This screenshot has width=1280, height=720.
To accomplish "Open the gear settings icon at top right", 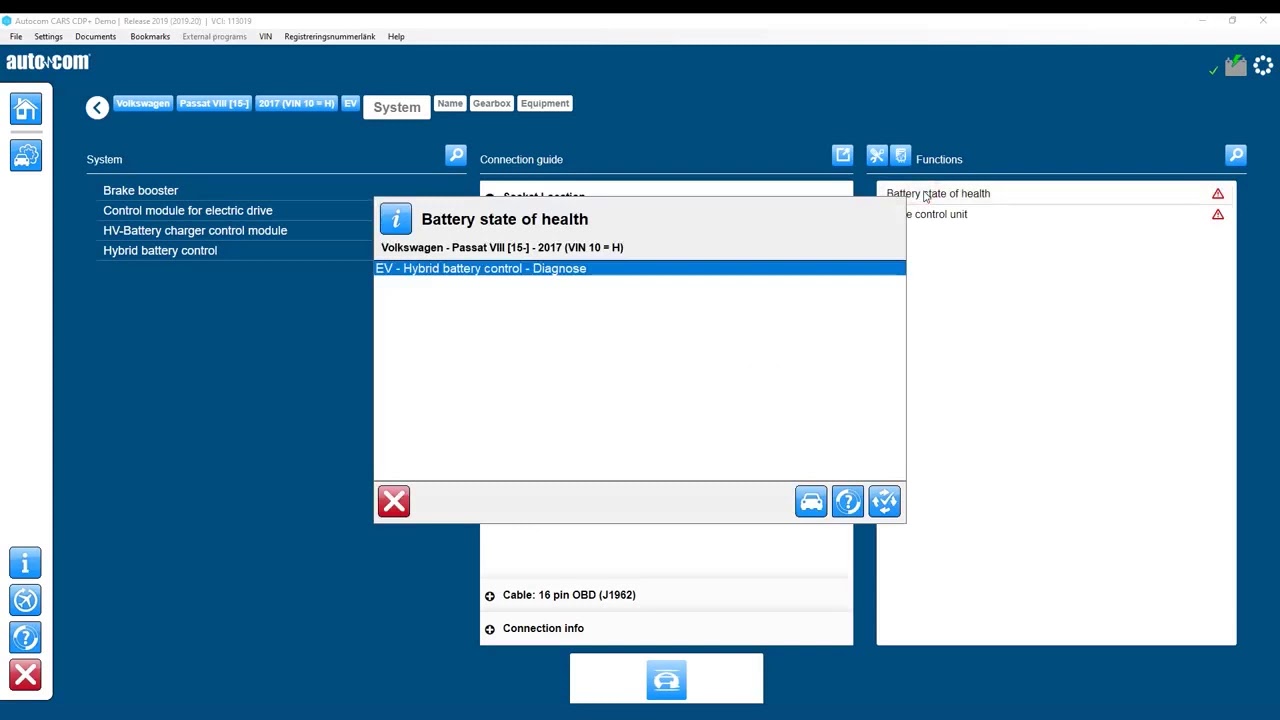I will (1263, 66).
